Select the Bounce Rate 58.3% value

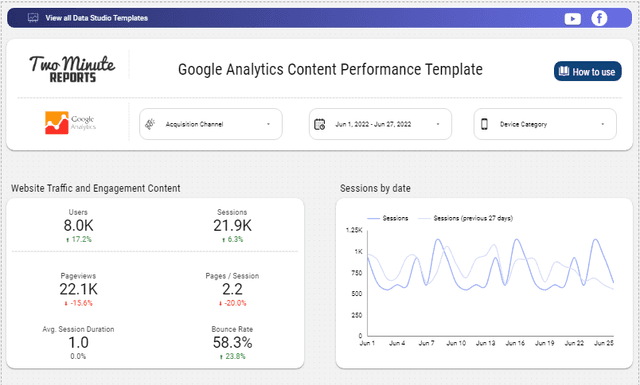click(232, 343)
